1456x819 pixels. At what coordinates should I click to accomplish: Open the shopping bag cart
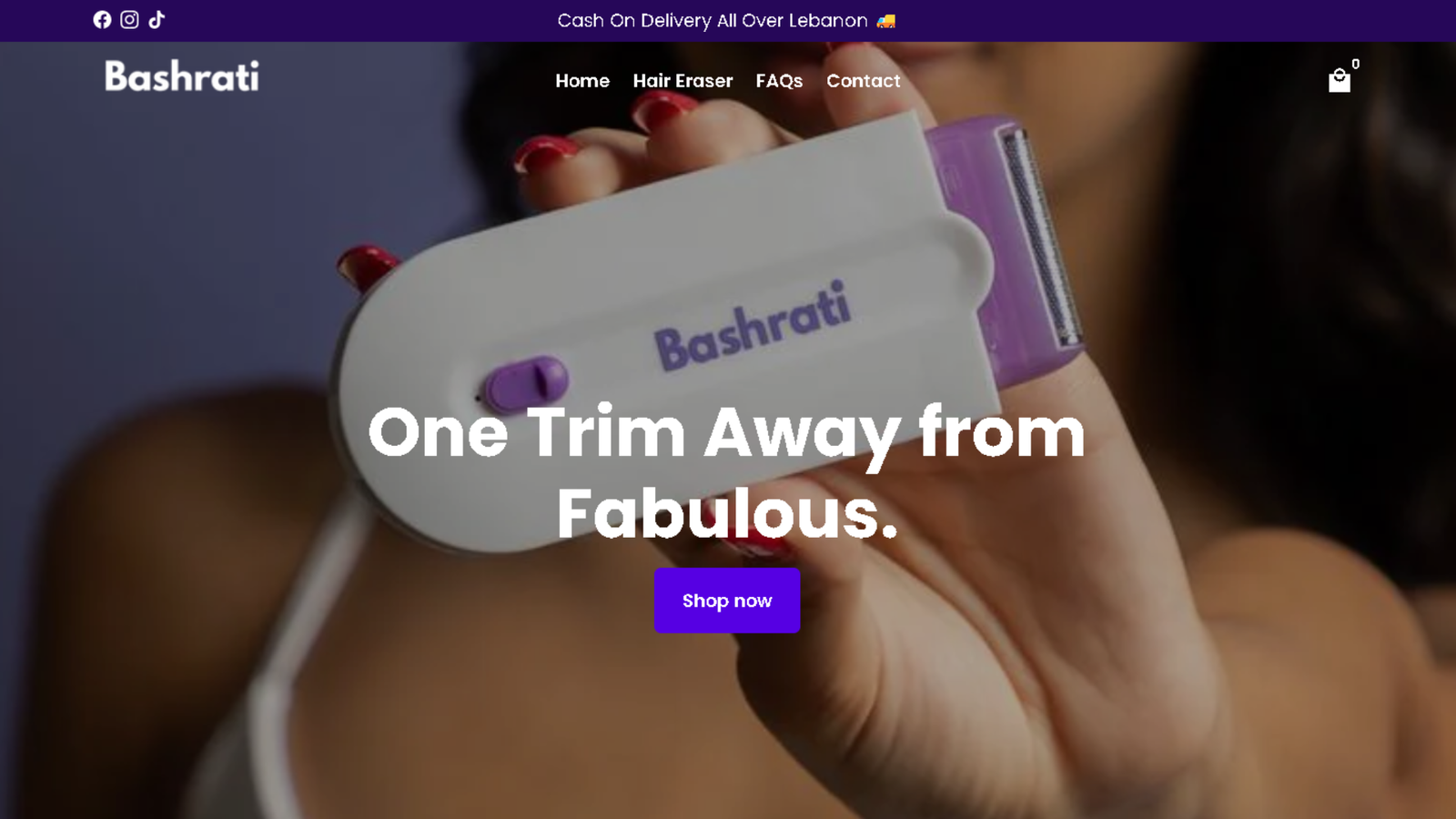1340,81
